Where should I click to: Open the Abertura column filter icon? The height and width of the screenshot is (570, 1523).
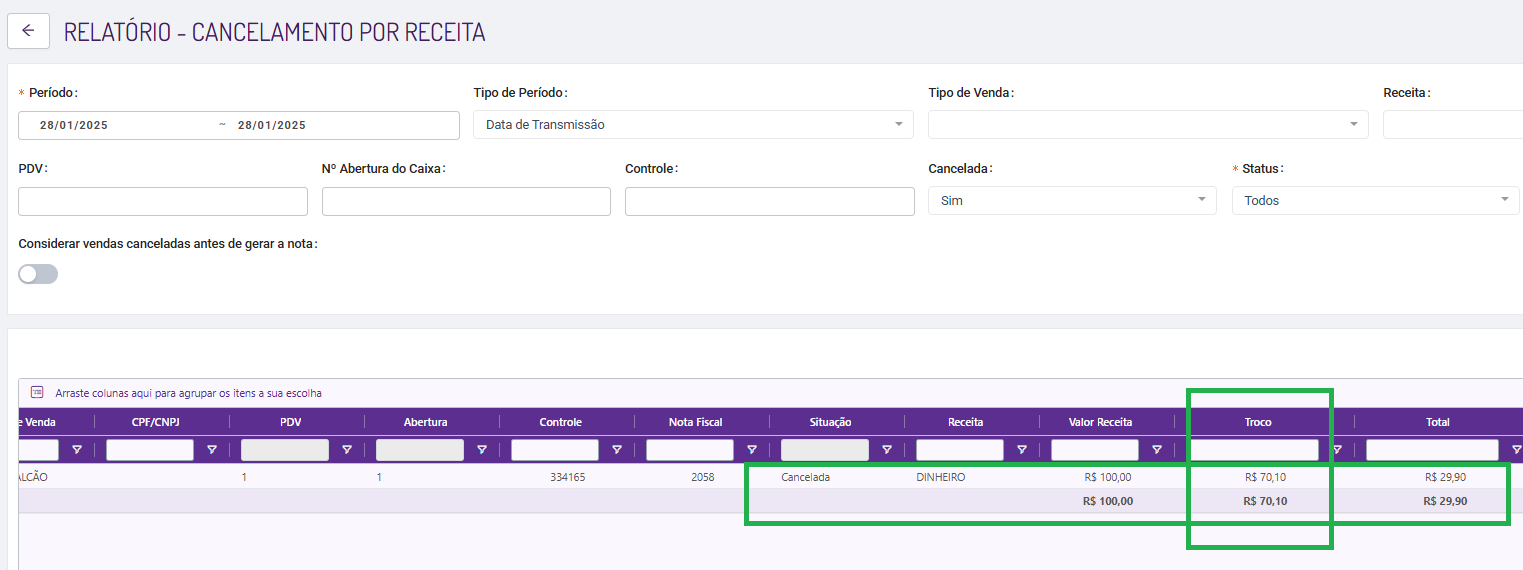click(482, 450)
